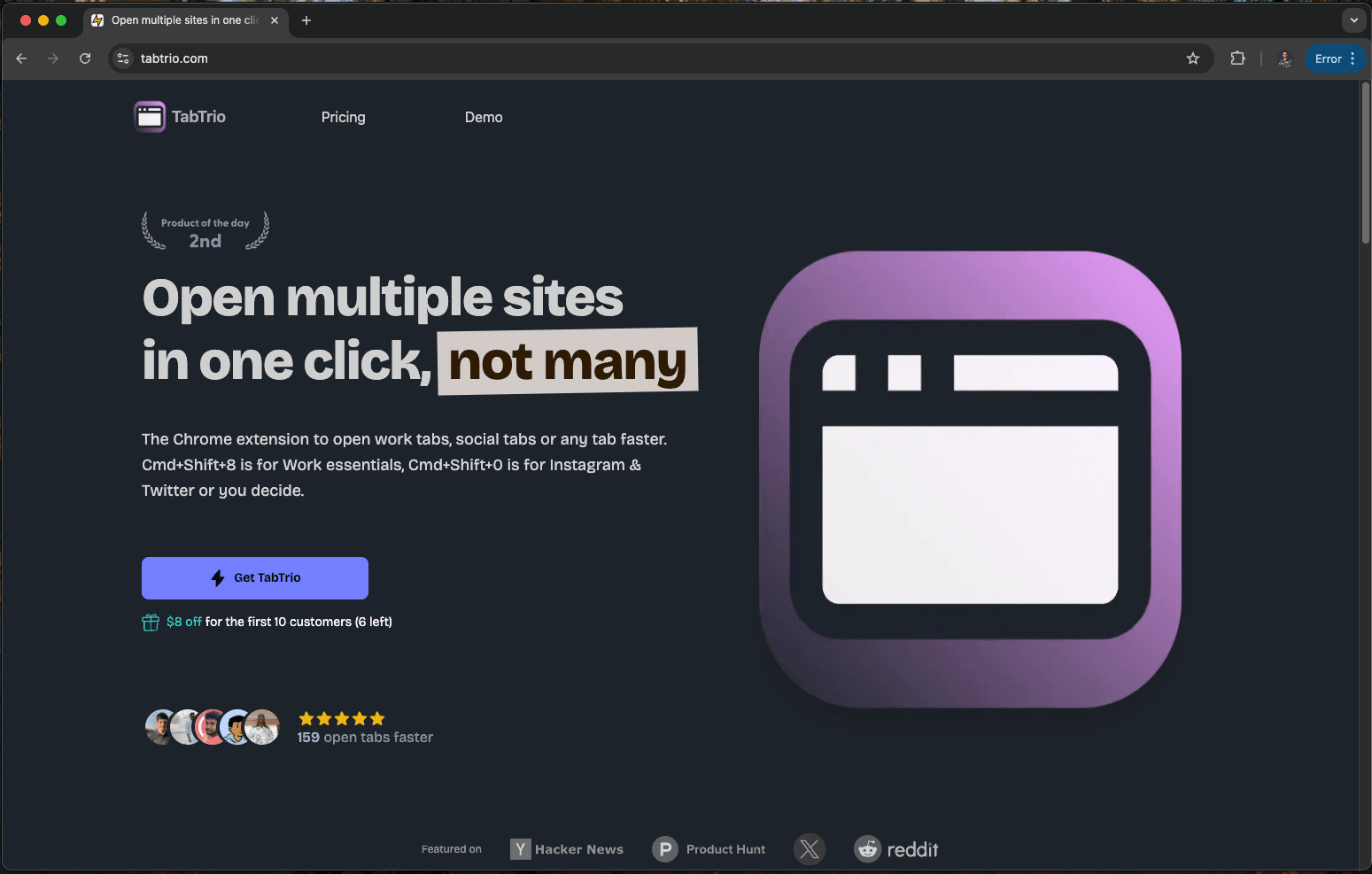
Task: Click the "not many" highlighted headline text
Action: click(x=568, y=362)
